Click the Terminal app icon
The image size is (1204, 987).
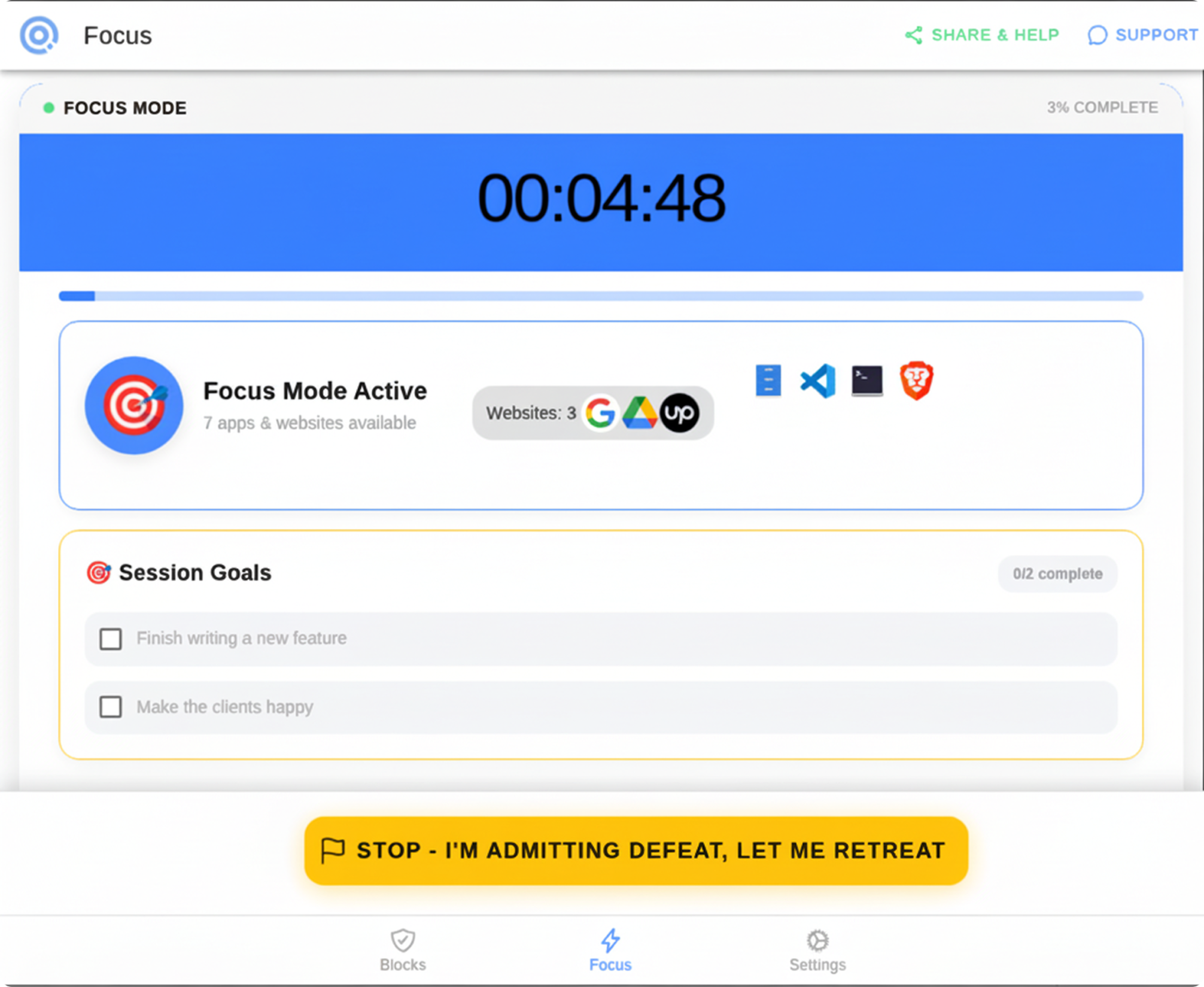click(x=867, y=381)
